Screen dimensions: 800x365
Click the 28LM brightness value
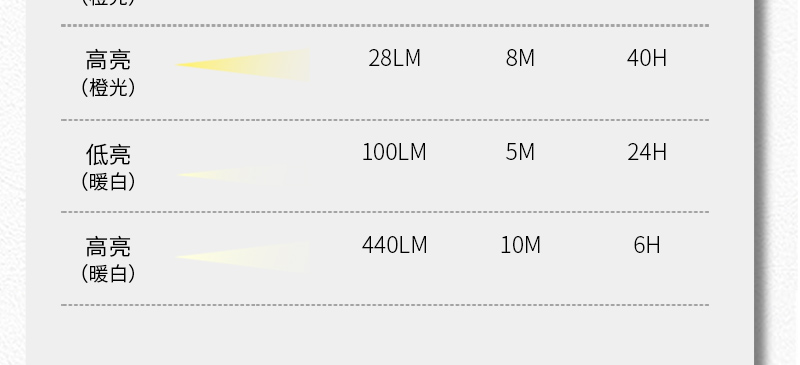394,58
